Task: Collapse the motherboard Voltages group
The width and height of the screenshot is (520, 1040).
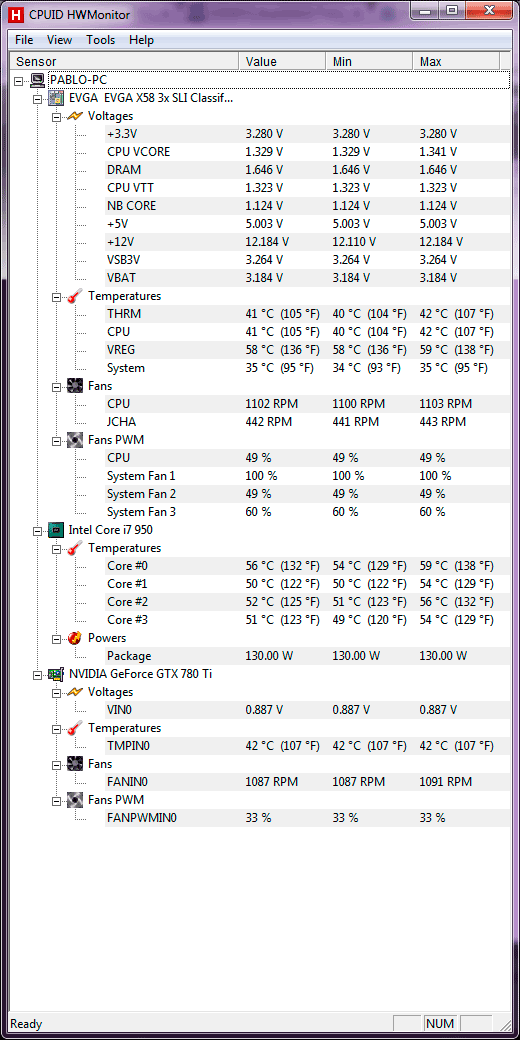Action: pyautogui.click(x=56, y=117)
